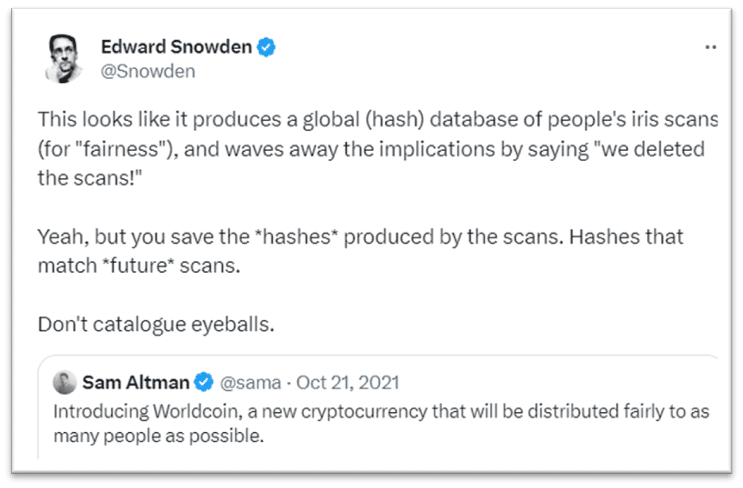Open the tweet's more options menu

710,47
